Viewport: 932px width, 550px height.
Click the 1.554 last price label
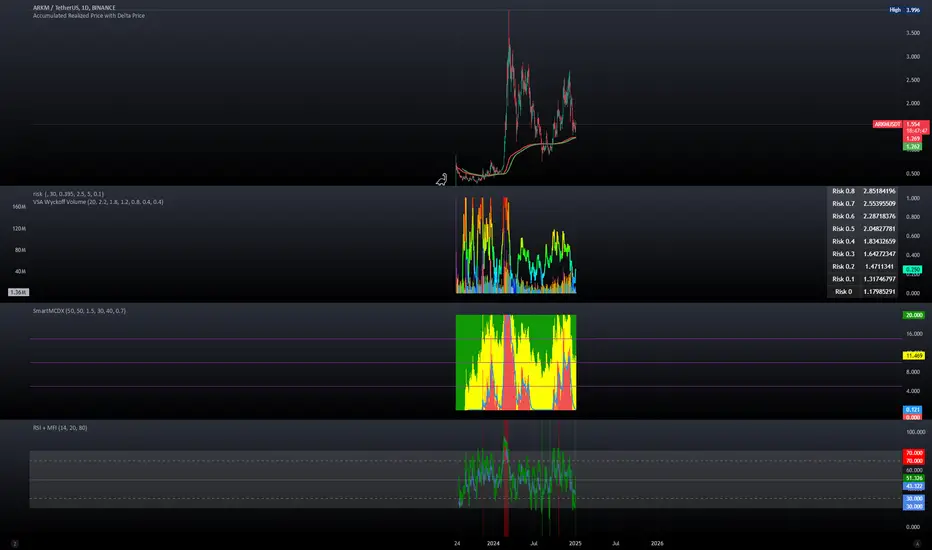(x=915, y=124)
